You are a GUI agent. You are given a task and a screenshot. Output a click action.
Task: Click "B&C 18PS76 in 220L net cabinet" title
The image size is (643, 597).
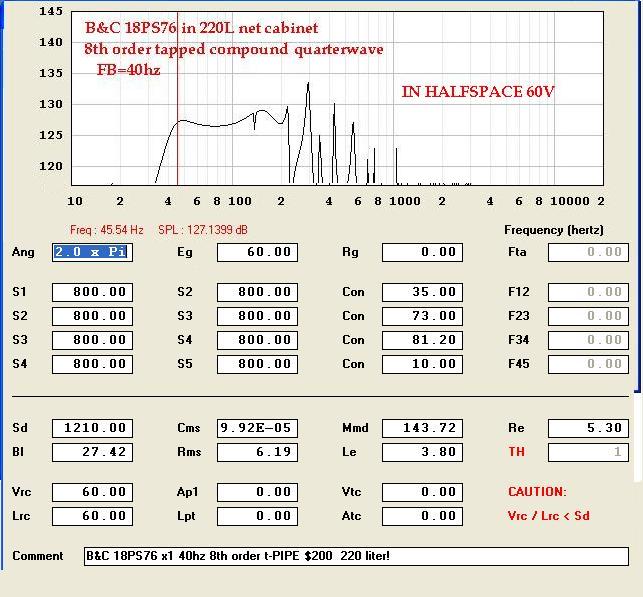[201, 28]
